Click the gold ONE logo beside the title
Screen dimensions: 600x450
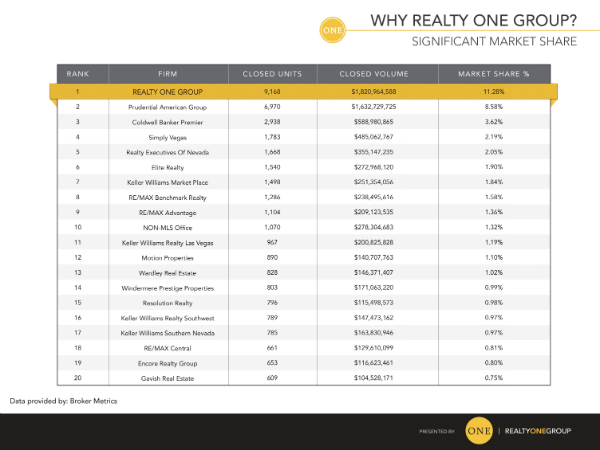click(333, 30)
